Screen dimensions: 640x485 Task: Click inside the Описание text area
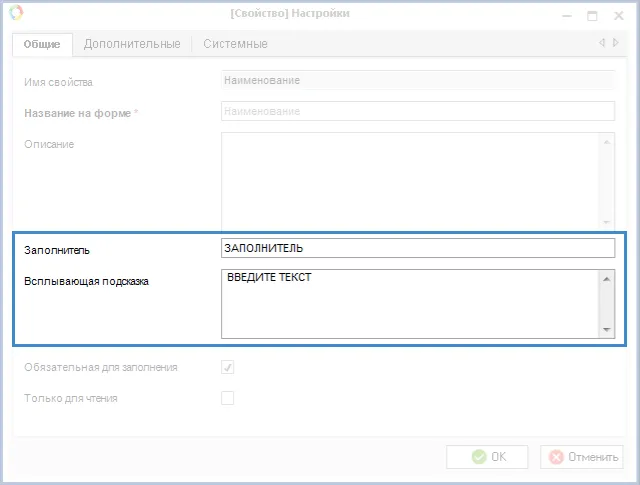coord(410,181)
